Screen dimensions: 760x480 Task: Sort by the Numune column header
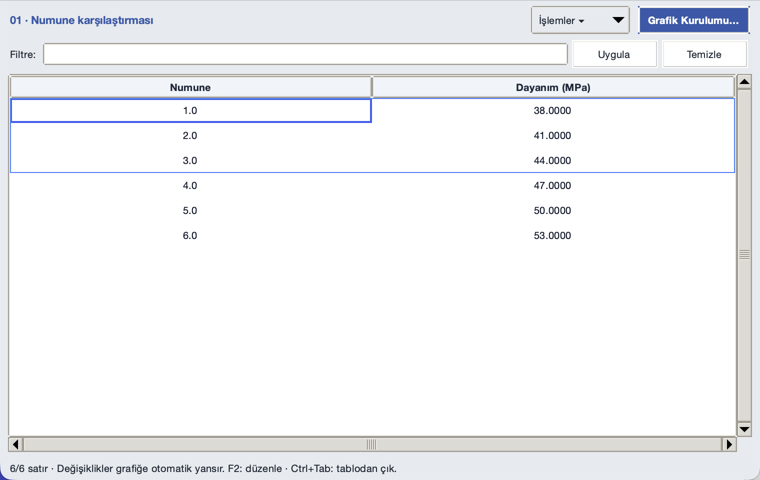pos(190,87)
